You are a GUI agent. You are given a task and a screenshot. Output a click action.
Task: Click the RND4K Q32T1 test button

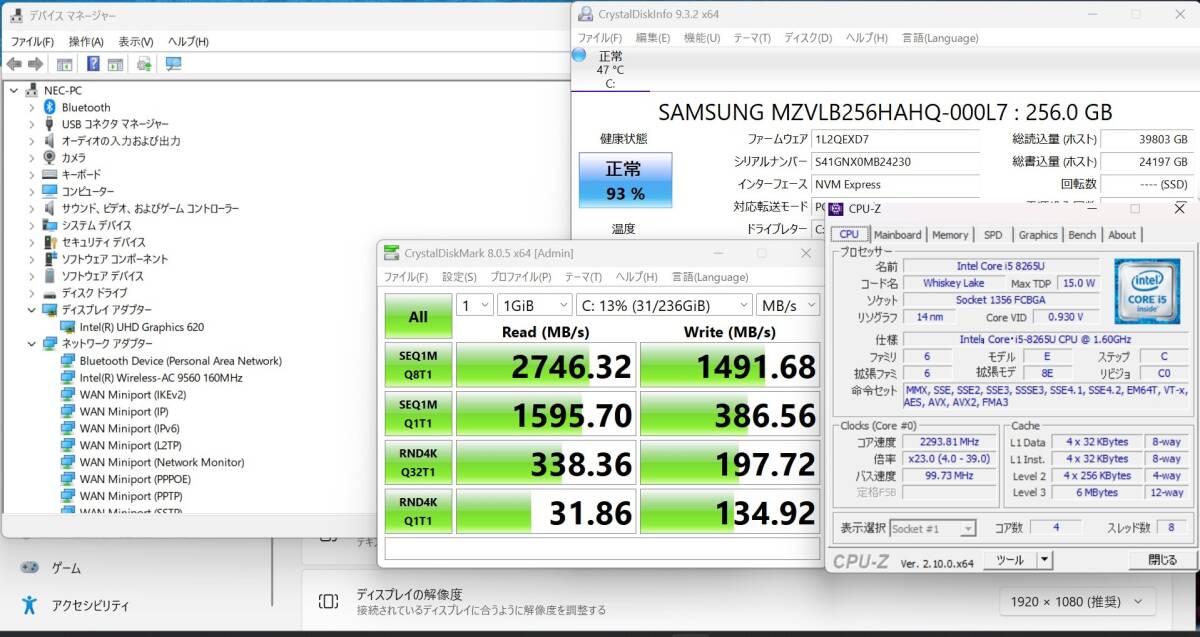[418, 462]
